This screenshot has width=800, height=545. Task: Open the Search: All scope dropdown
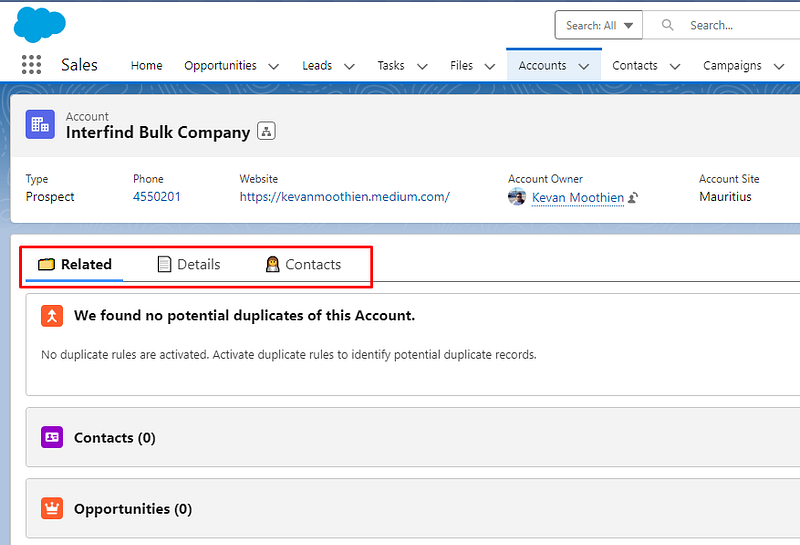599,25
